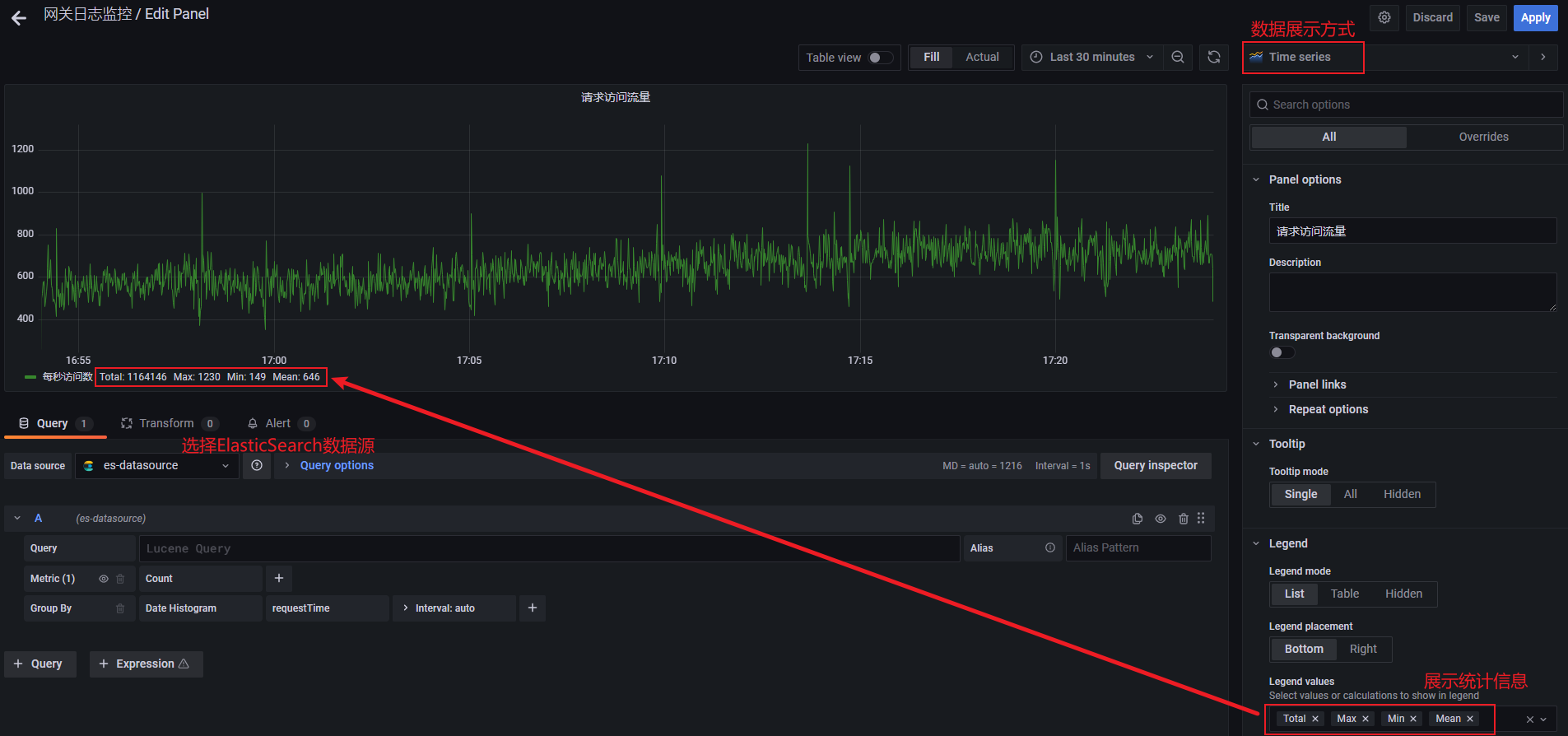Switch to the Query tab
The image size is (1568, 736).
(x=56, y=423)
